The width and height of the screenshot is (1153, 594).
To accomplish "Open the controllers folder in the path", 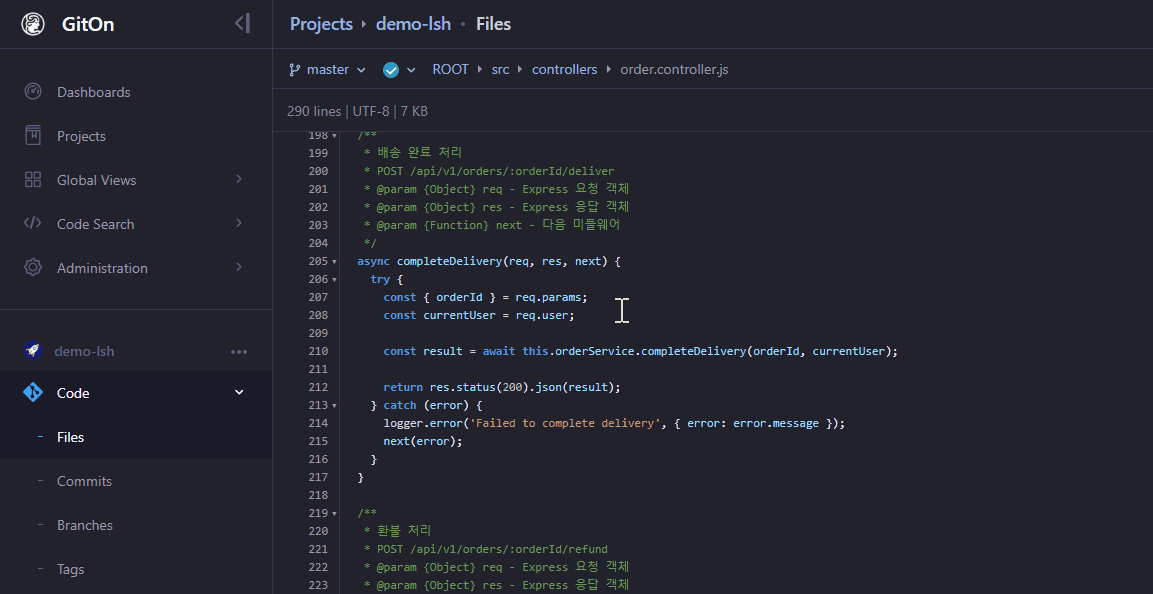I will [x=564, y=70].
